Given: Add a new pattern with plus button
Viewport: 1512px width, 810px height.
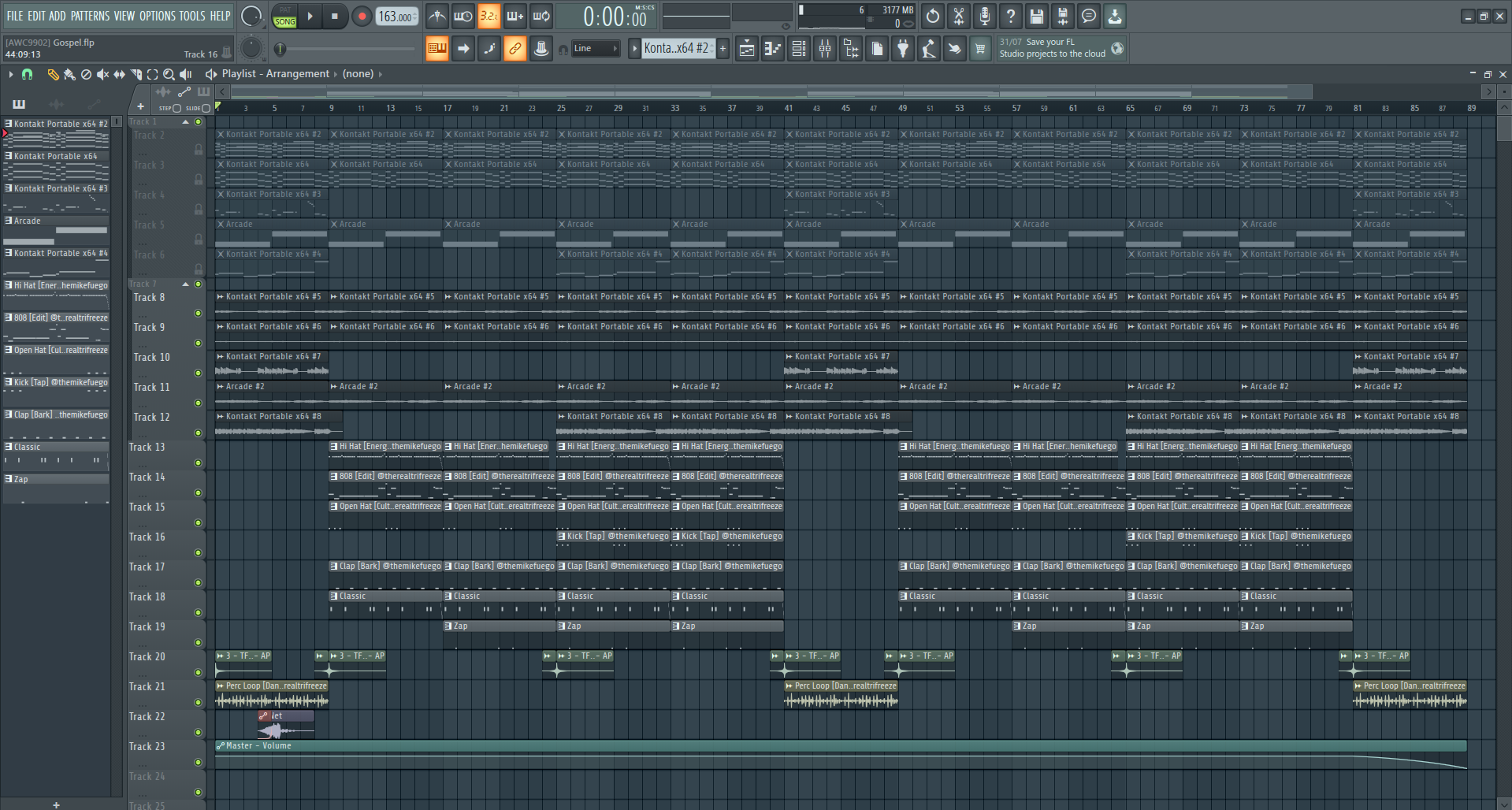Looking at the screenshot, I should point(723,49).
